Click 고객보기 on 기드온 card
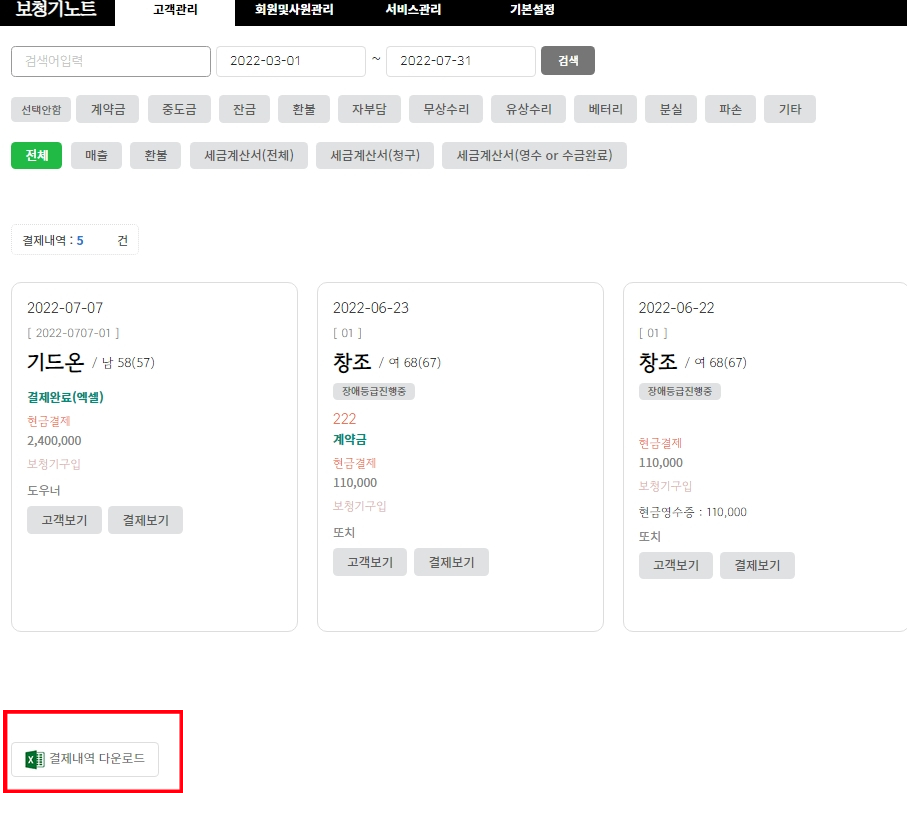 pyautogui.click(x=64, y=520)
